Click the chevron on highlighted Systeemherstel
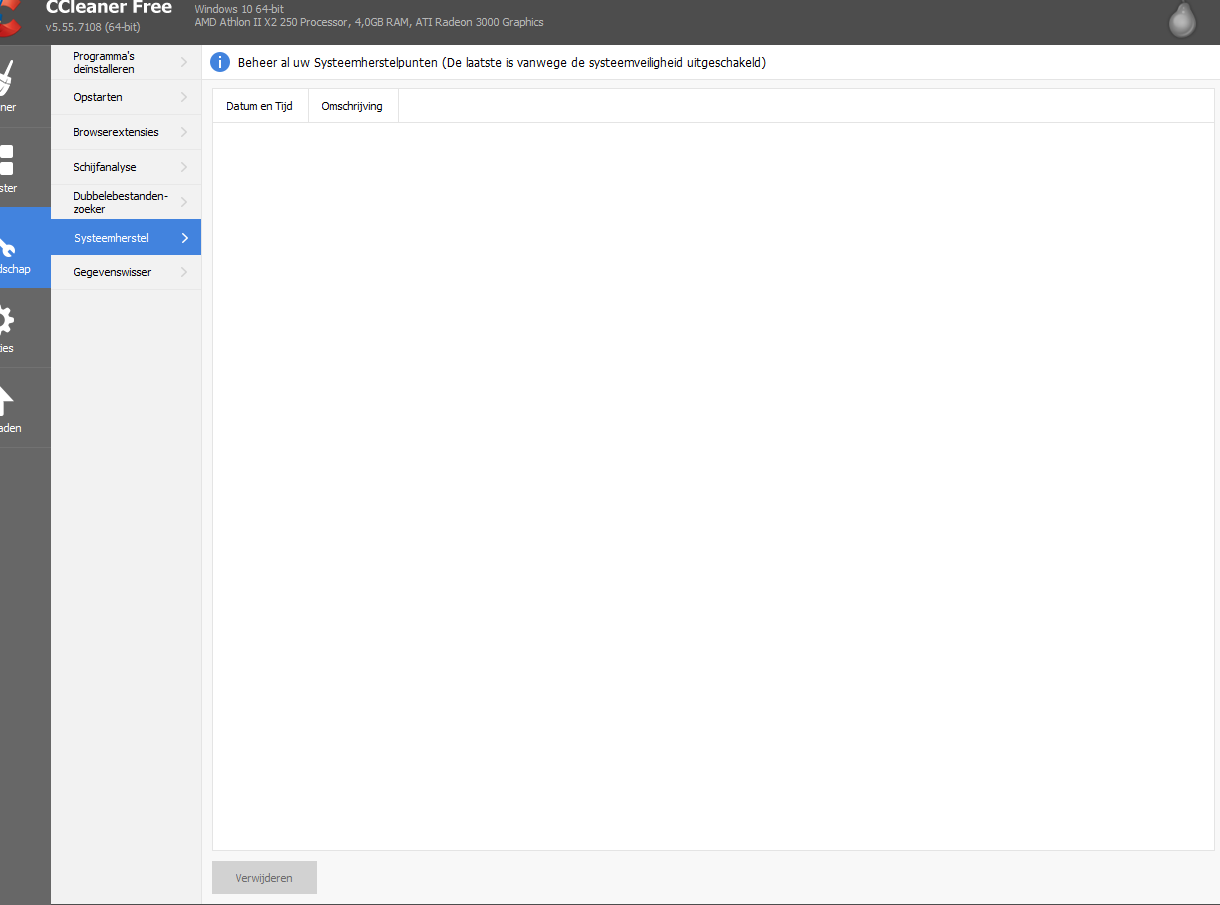The image size is (1220, 905). click(184, 238)
